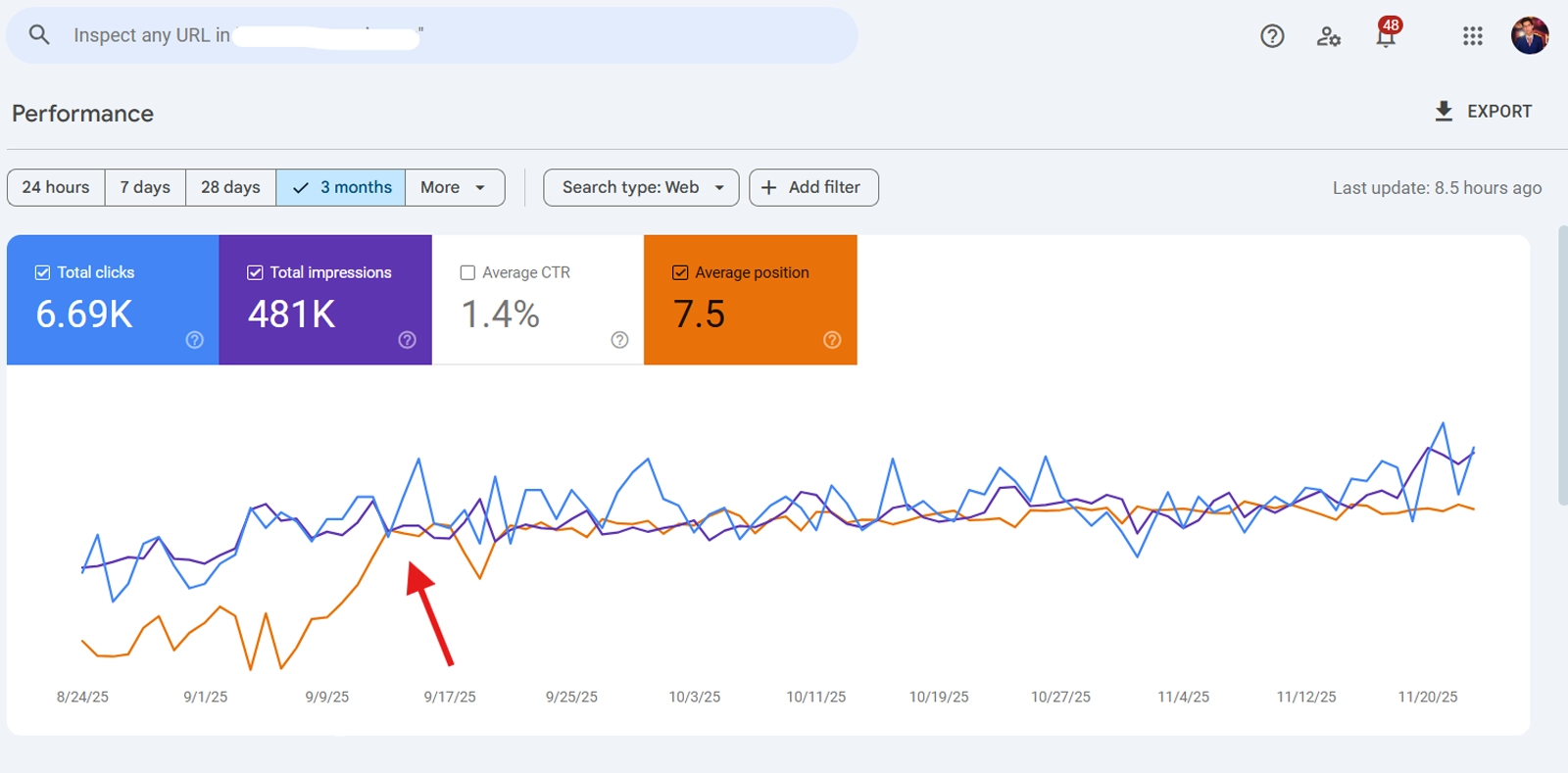Select the 28 days range tab
1568x773 pixels.
tap(230, 187)
